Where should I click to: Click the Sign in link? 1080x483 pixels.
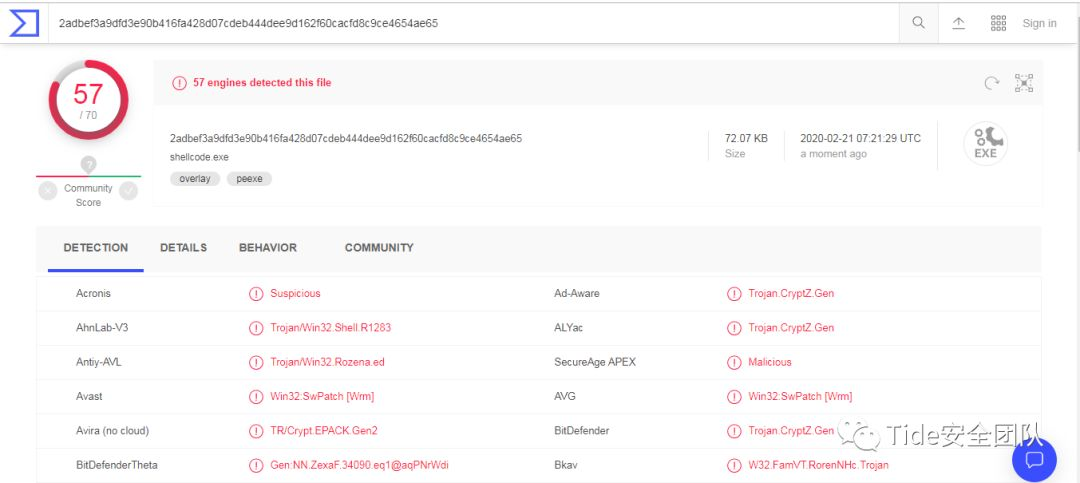tap(1039, 23)
